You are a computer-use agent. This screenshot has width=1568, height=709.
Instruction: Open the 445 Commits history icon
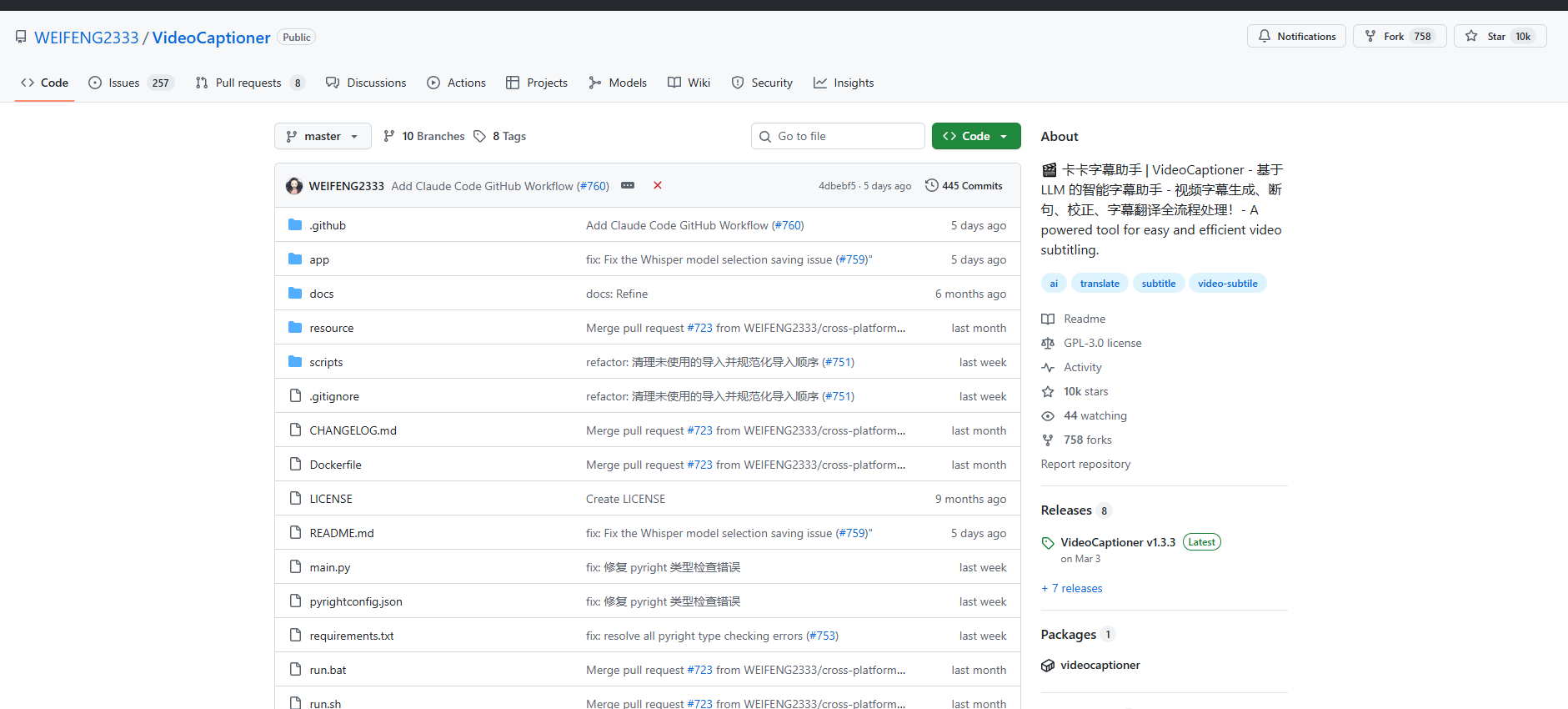click(x=932, y=185)
